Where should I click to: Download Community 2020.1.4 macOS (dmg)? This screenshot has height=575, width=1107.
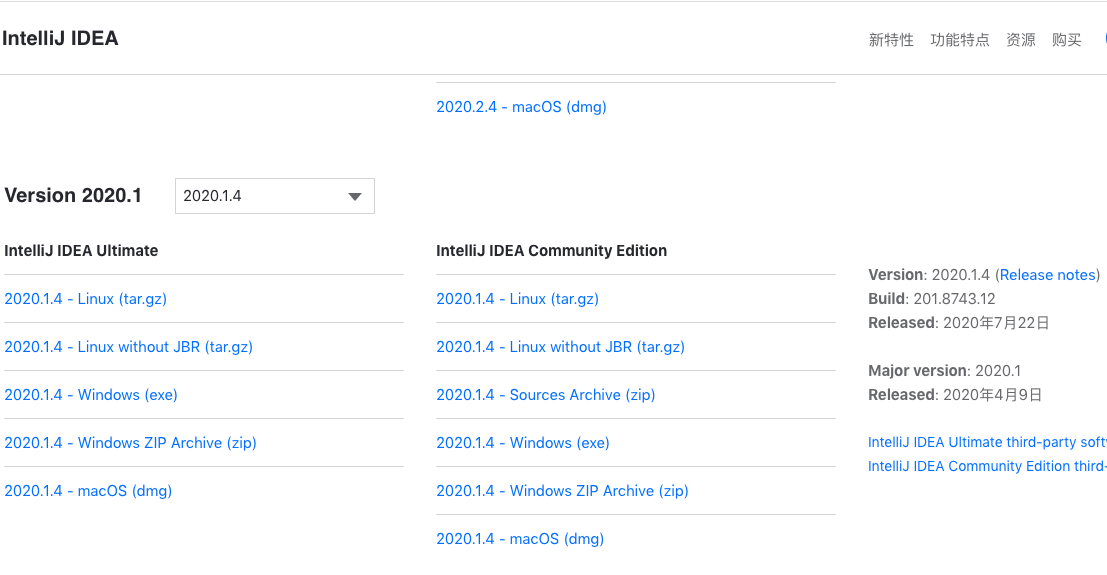point(520,539)
